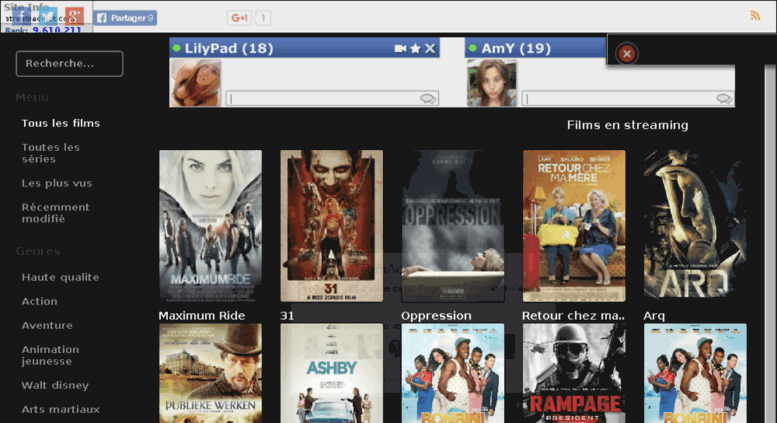This screenshot has width=777, height=423.
Task: Select Arts martiaux genre
Action: click(x=60, y=410)
